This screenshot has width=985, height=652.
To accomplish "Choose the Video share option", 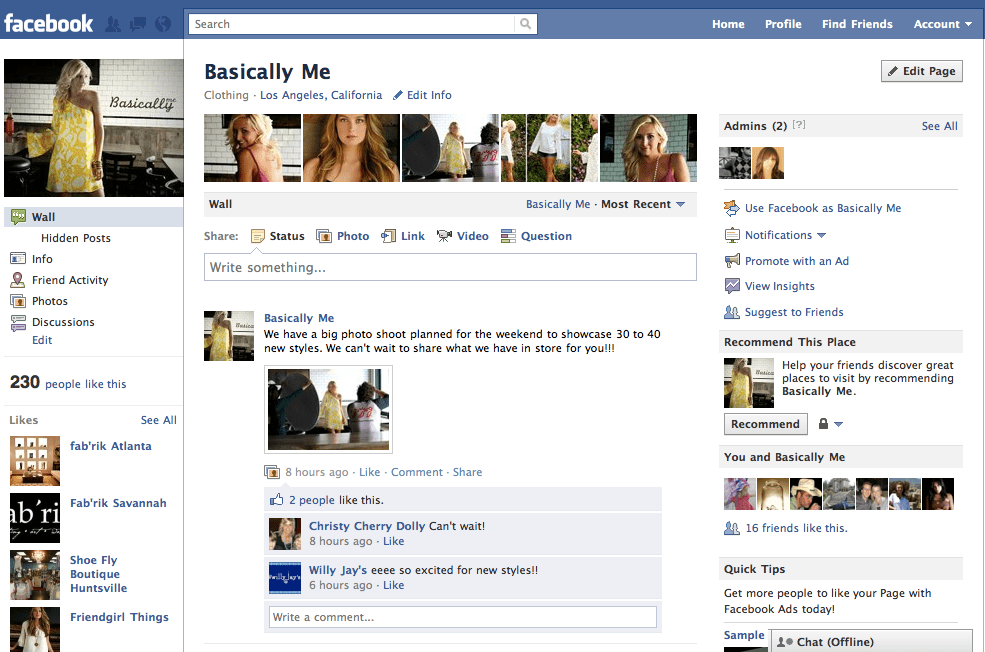I will [444, 236].
